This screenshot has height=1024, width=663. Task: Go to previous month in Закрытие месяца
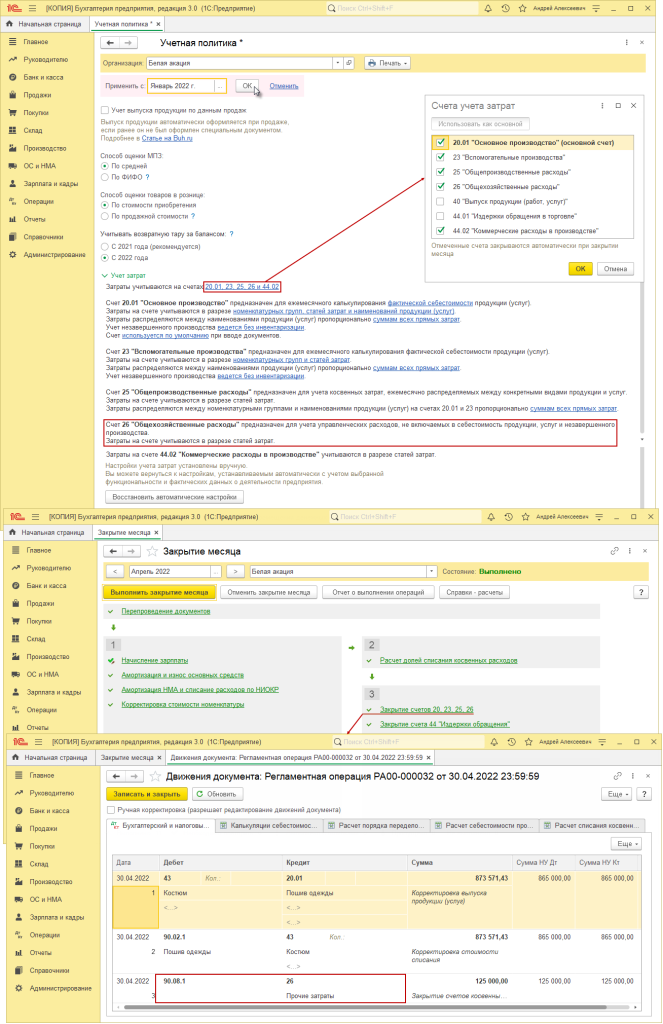point(115,571)
